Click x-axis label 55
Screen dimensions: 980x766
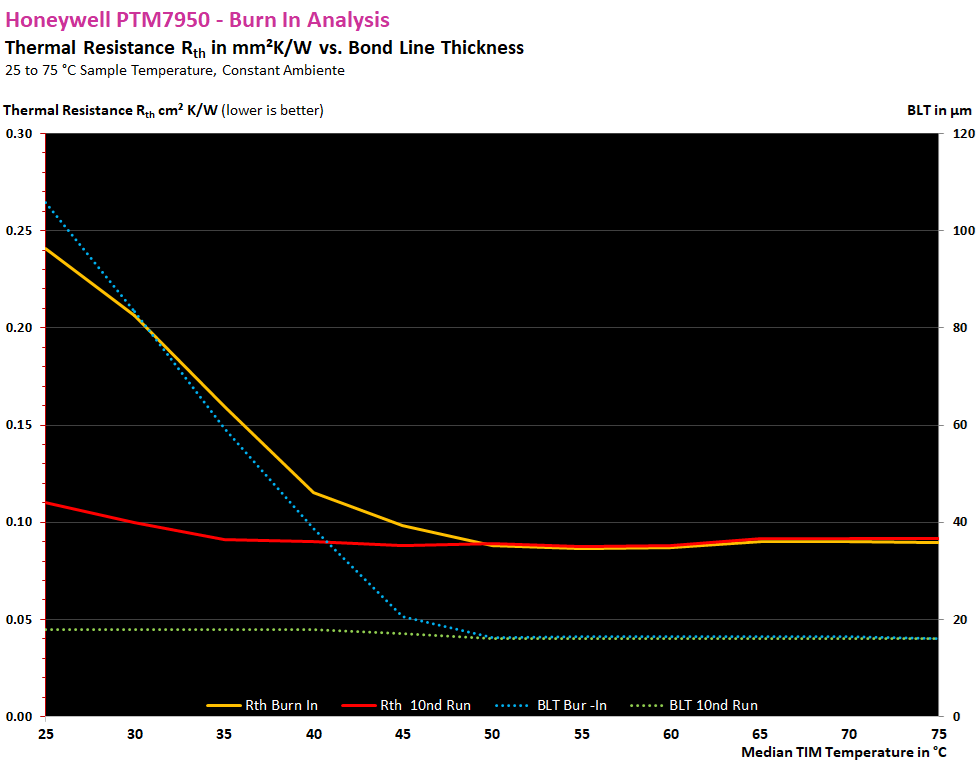pyautogui.click(x=581, y=734)
